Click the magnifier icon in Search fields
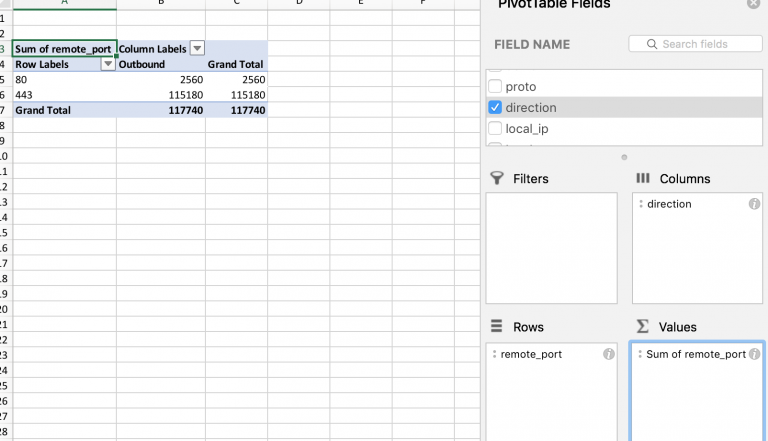The image size is (768, 441). point(653,44)
